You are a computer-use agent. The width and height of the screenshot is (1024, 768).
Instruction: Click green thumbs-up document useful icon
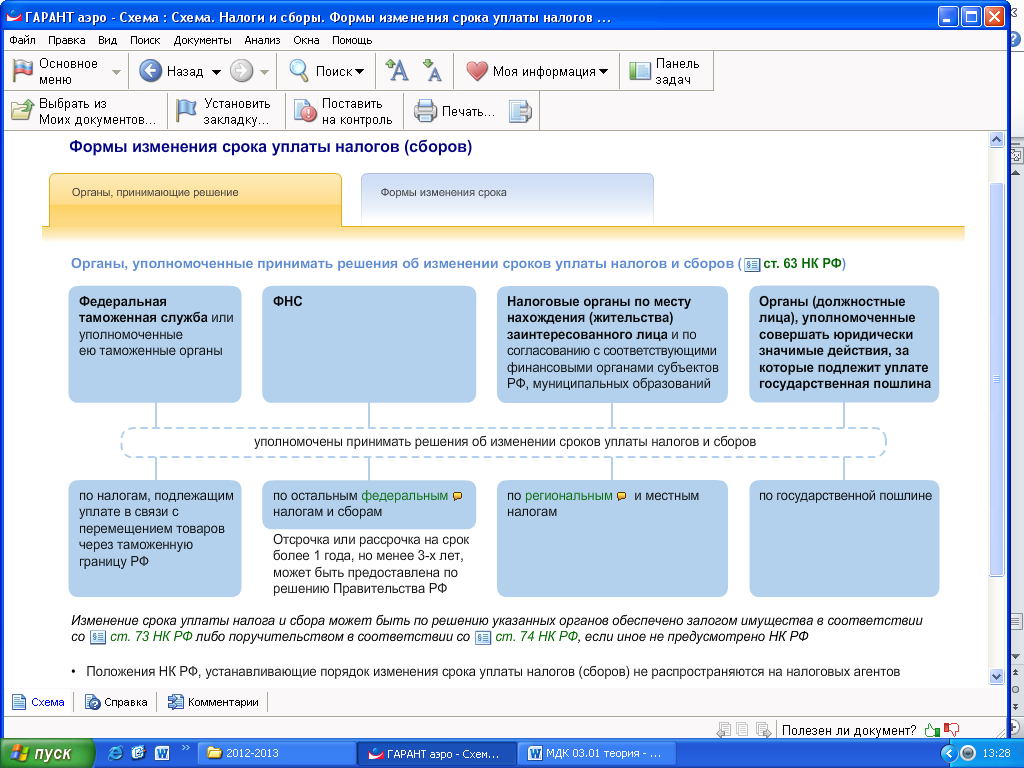click(x=932, y=730)
